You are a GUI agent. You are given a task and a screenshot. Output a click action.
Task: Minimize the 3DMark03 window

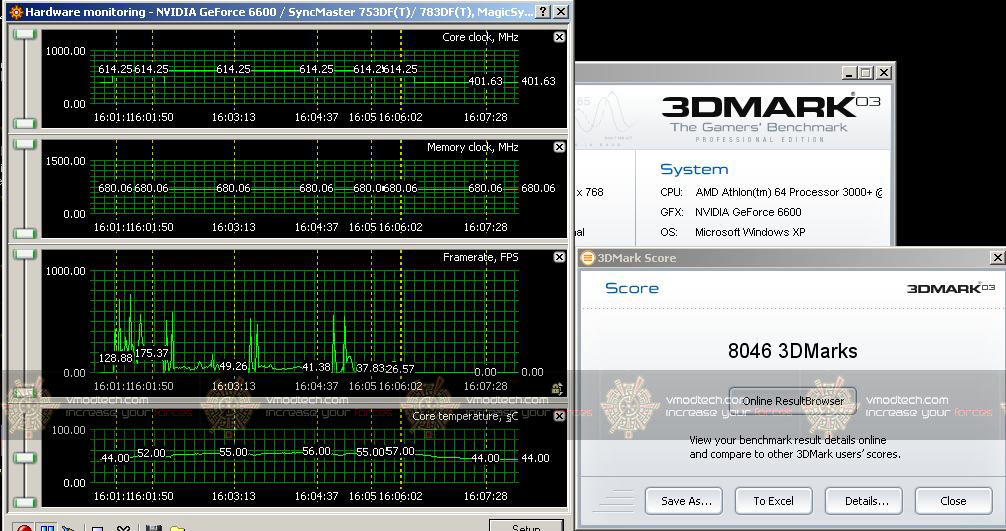(849, 72)
